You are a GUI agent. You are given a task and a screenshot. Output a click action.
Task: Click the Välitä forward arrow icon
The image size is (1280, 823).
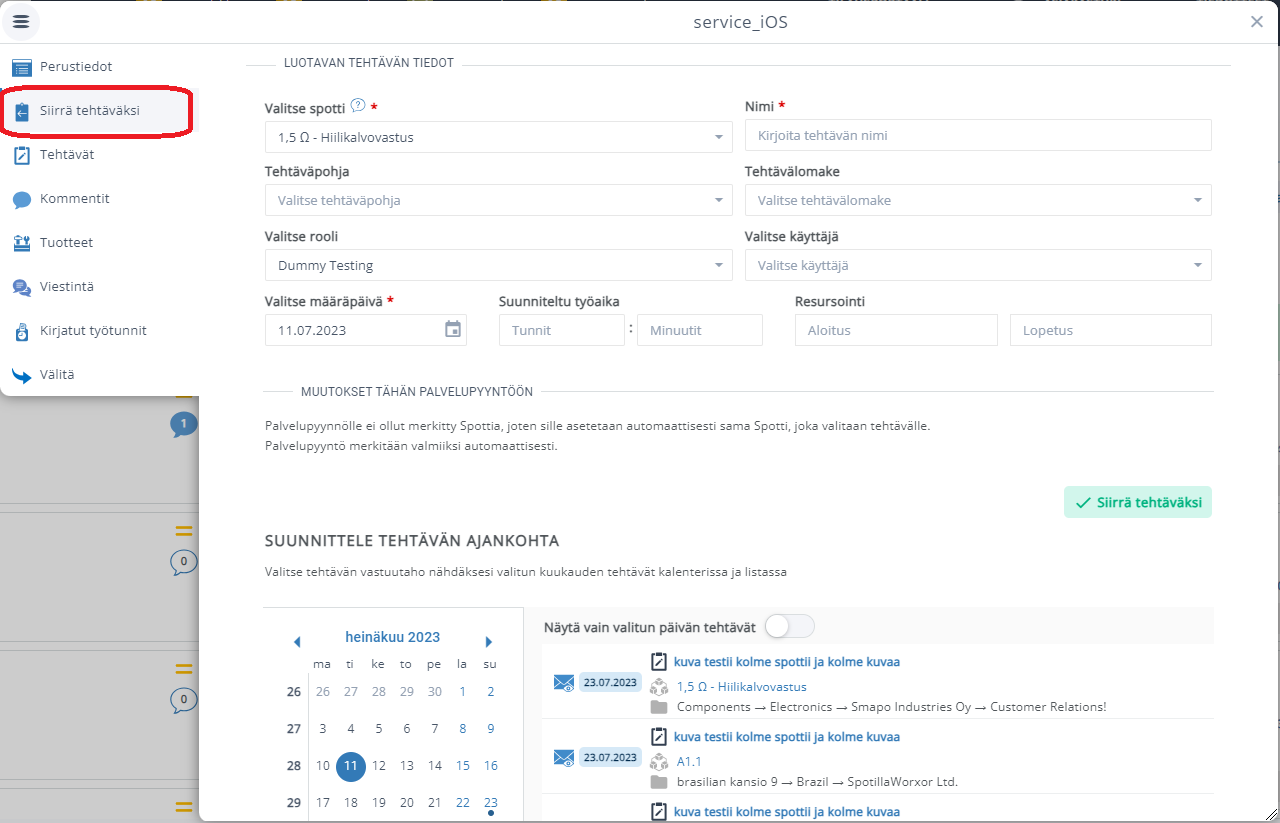22,376
